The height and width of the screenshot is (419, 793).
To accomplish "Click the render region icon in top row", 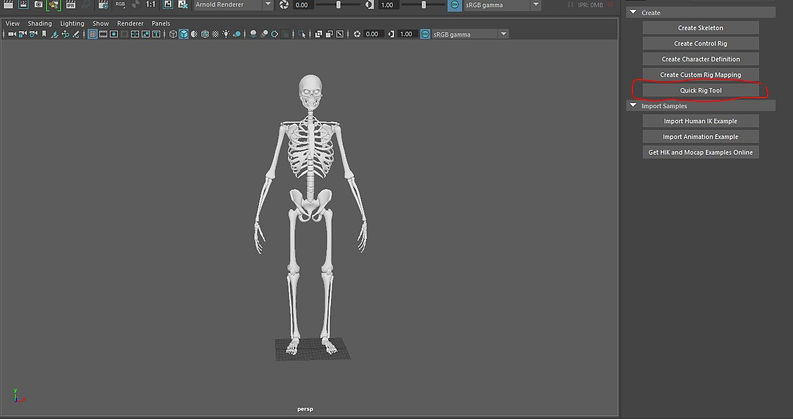I will point(23,5).
